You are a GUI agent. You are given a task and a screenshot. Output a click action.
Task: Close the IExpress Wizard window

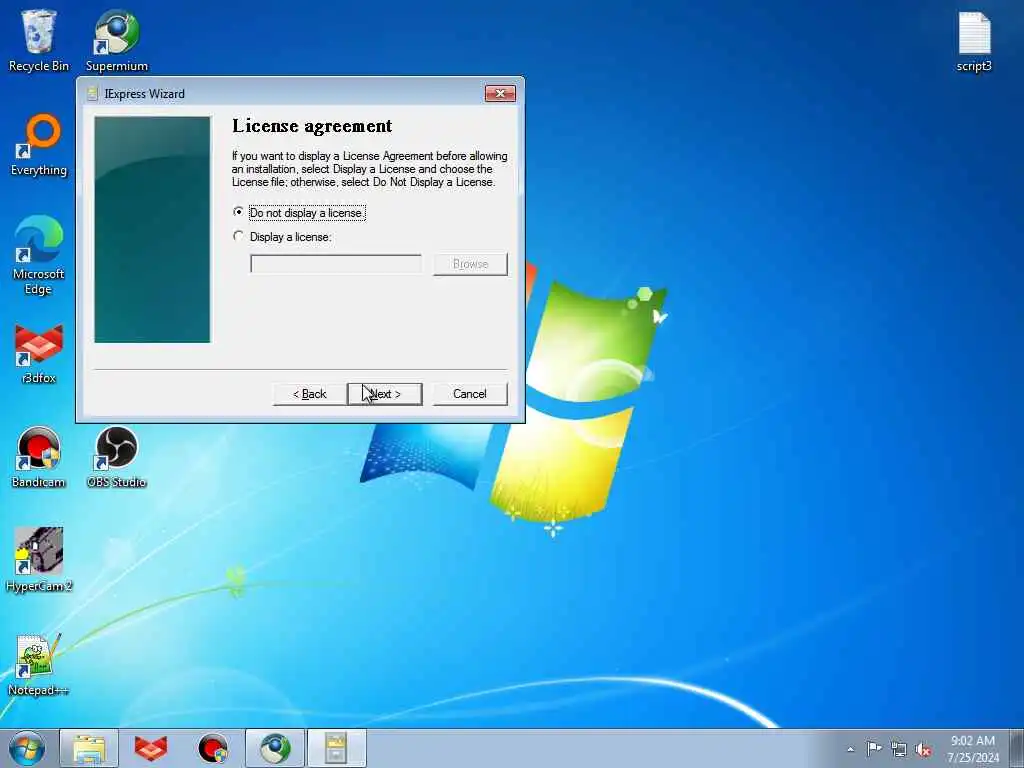(x=500, y=93)
